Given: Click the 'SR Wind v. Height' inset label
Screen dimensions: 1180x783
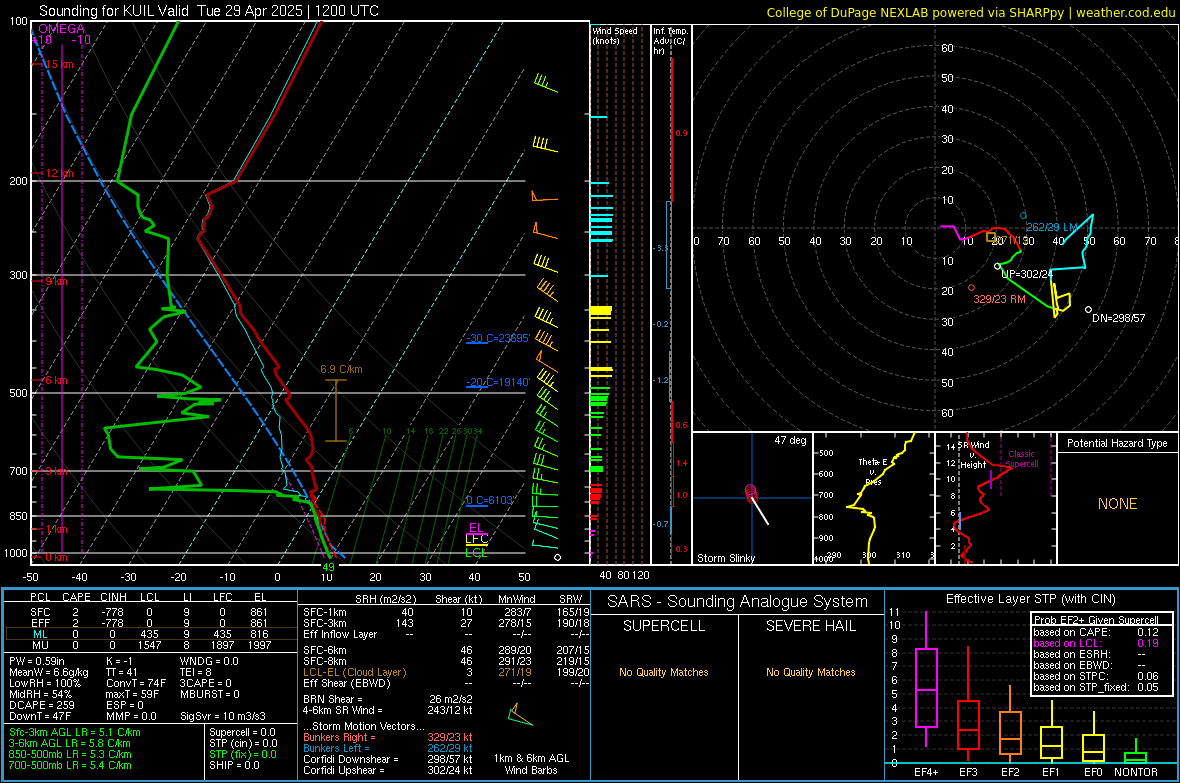Looking at the screenshot, I should point(974,455).
